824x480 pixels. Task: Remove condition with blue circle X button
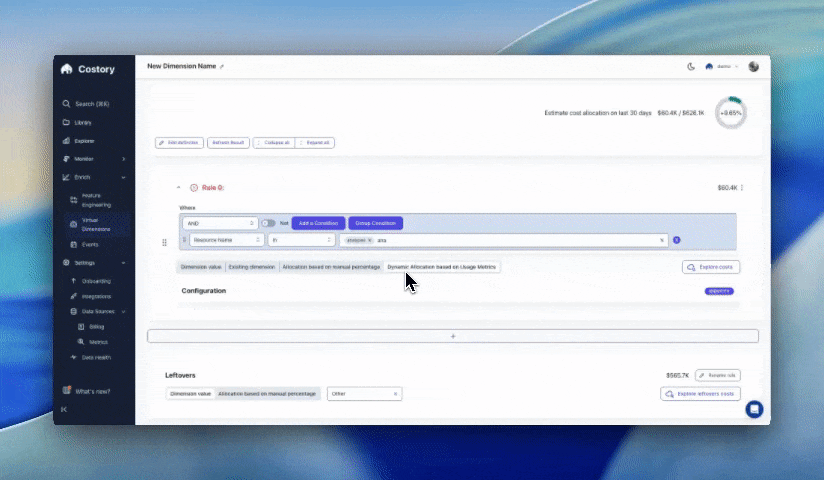coord(676,240)
